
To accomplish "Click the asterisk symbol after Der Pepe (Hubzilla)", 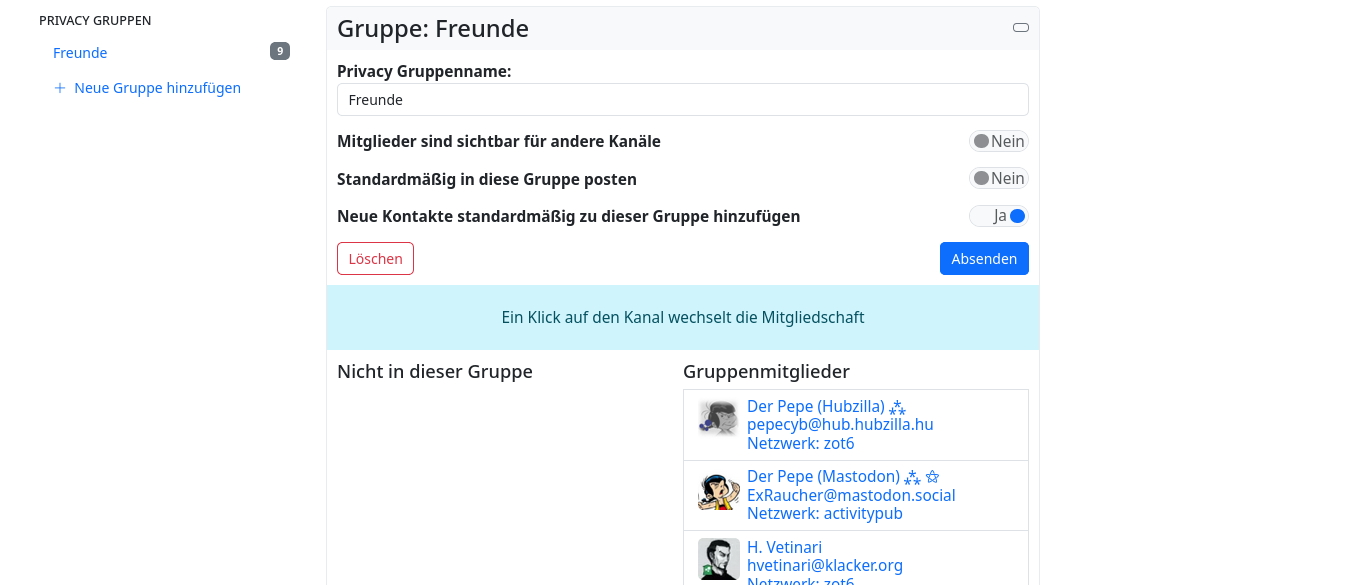I will click(897, 407).
